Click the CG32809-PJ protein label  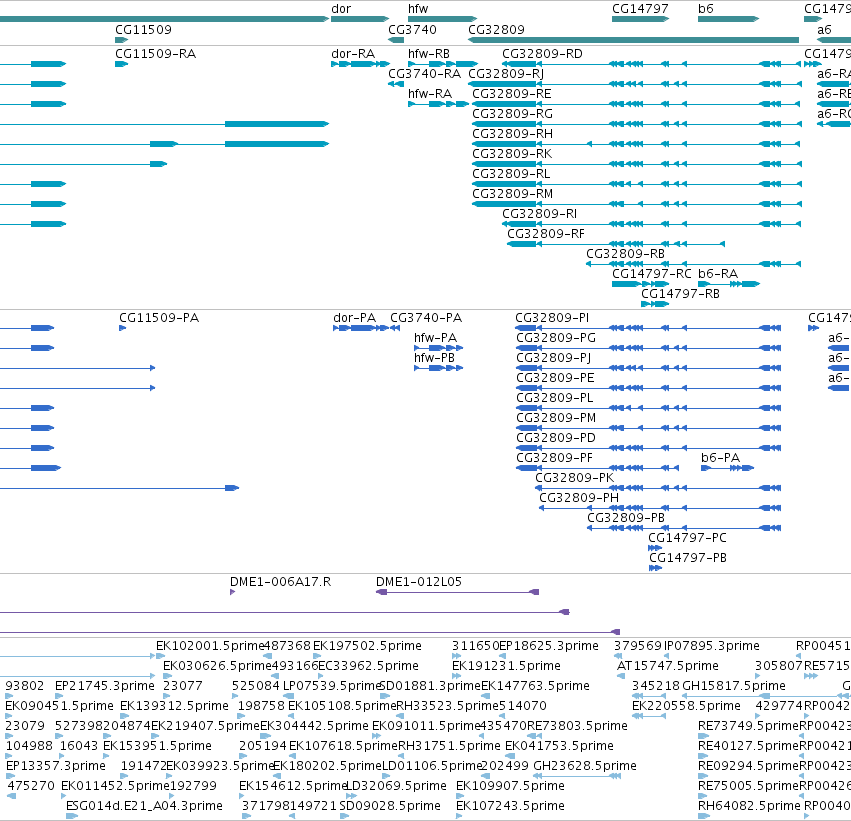click(x=554, y=358)
